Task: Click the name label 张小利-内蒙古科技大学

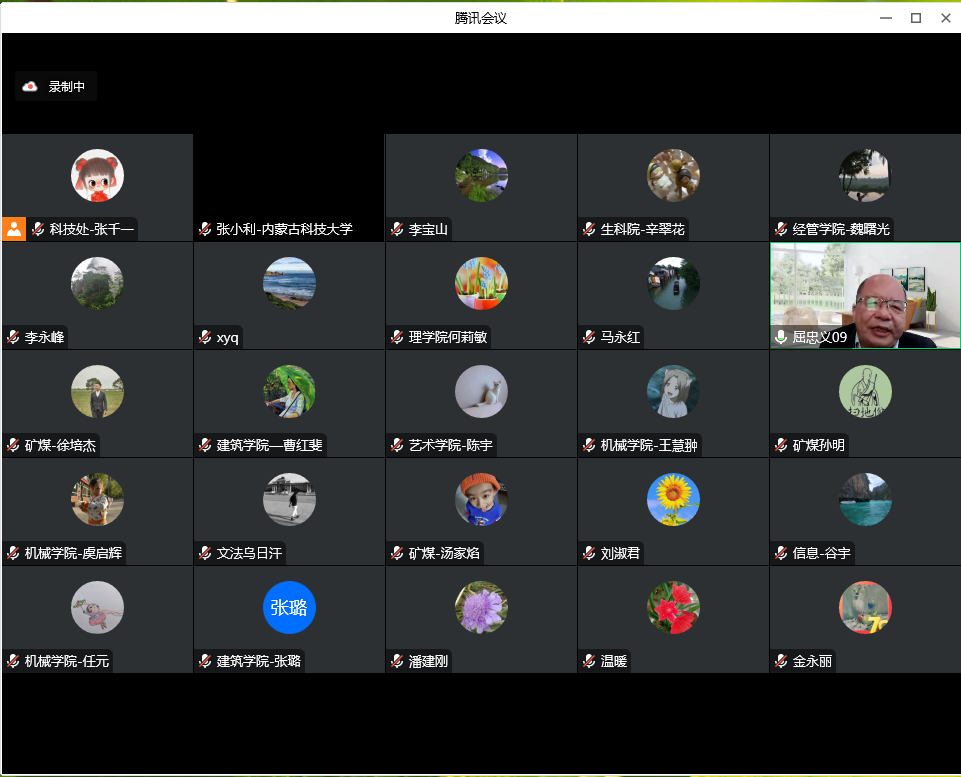Action: tap(284, 229)
